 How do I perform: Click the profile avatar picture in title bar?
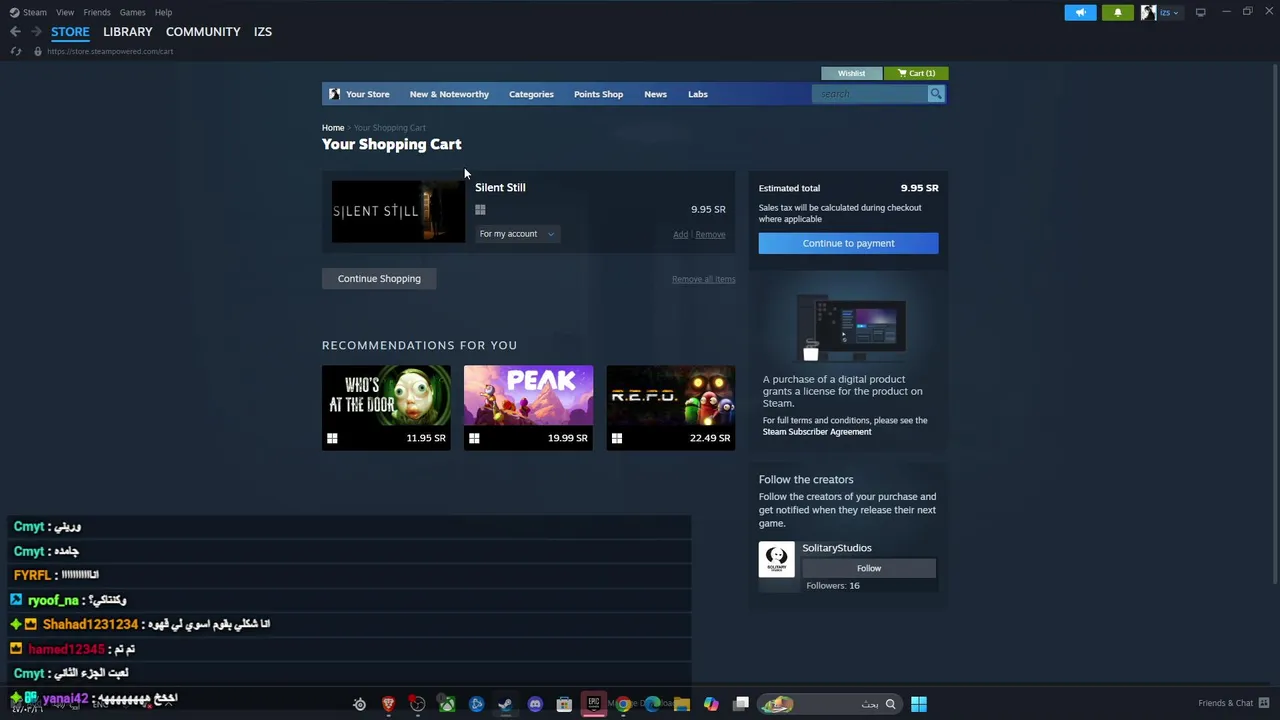(x=1148, y=12)
